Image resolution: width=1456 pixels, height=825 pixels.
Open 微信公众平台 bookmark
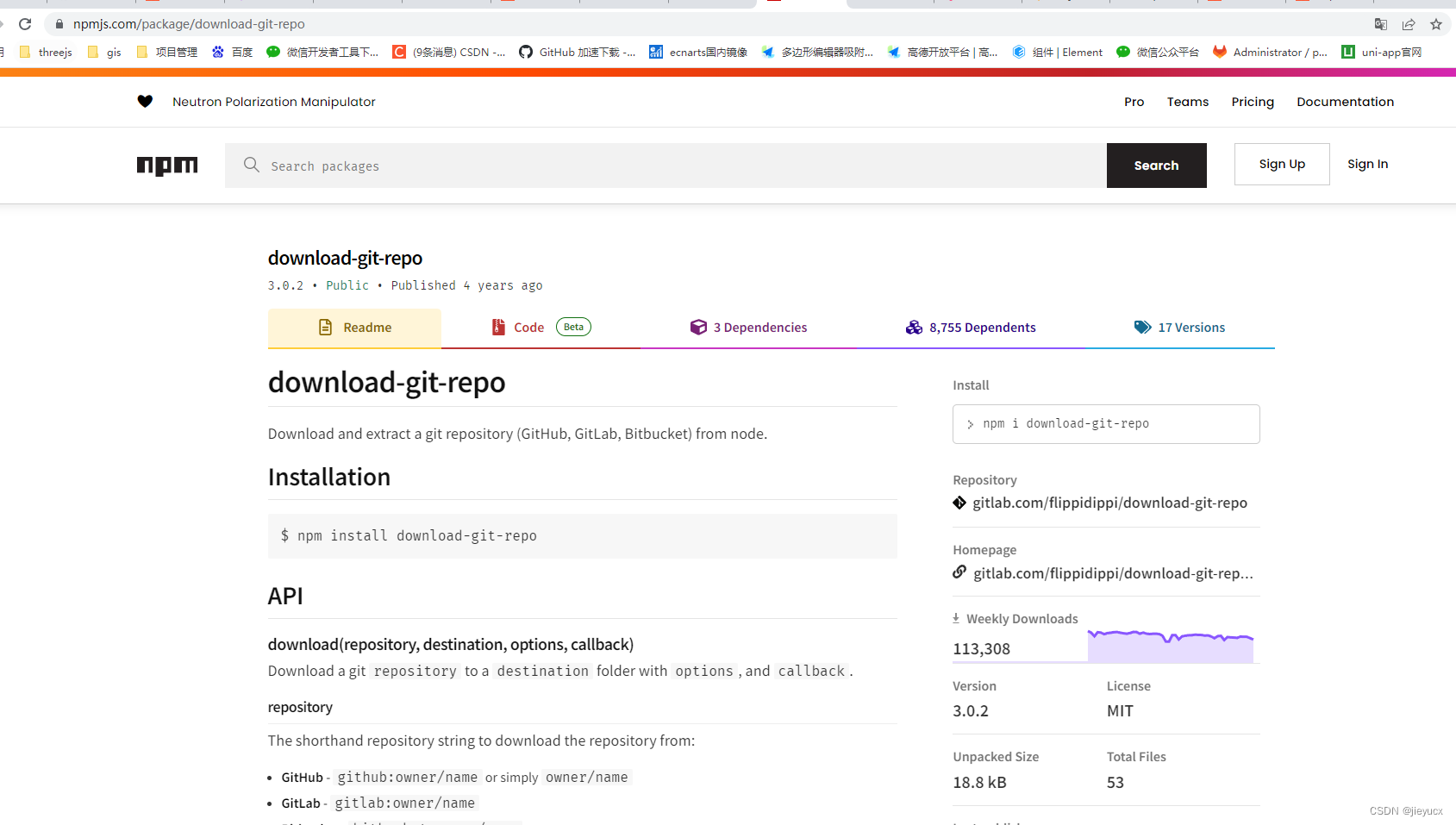click(x=1158, y=52)
